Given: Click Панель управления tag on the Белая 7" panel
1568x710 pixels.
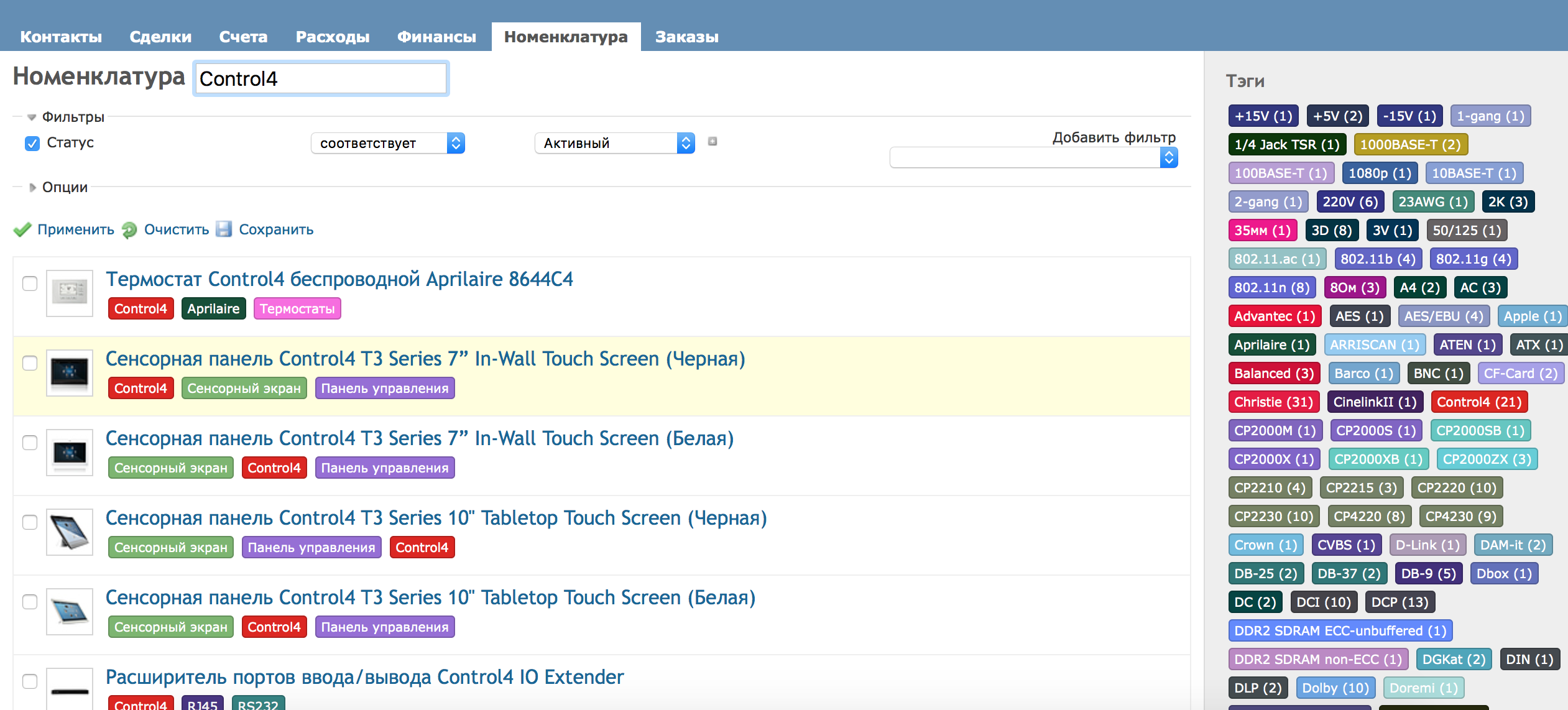Looking at the screenshot, I should [x=385, y=468].
